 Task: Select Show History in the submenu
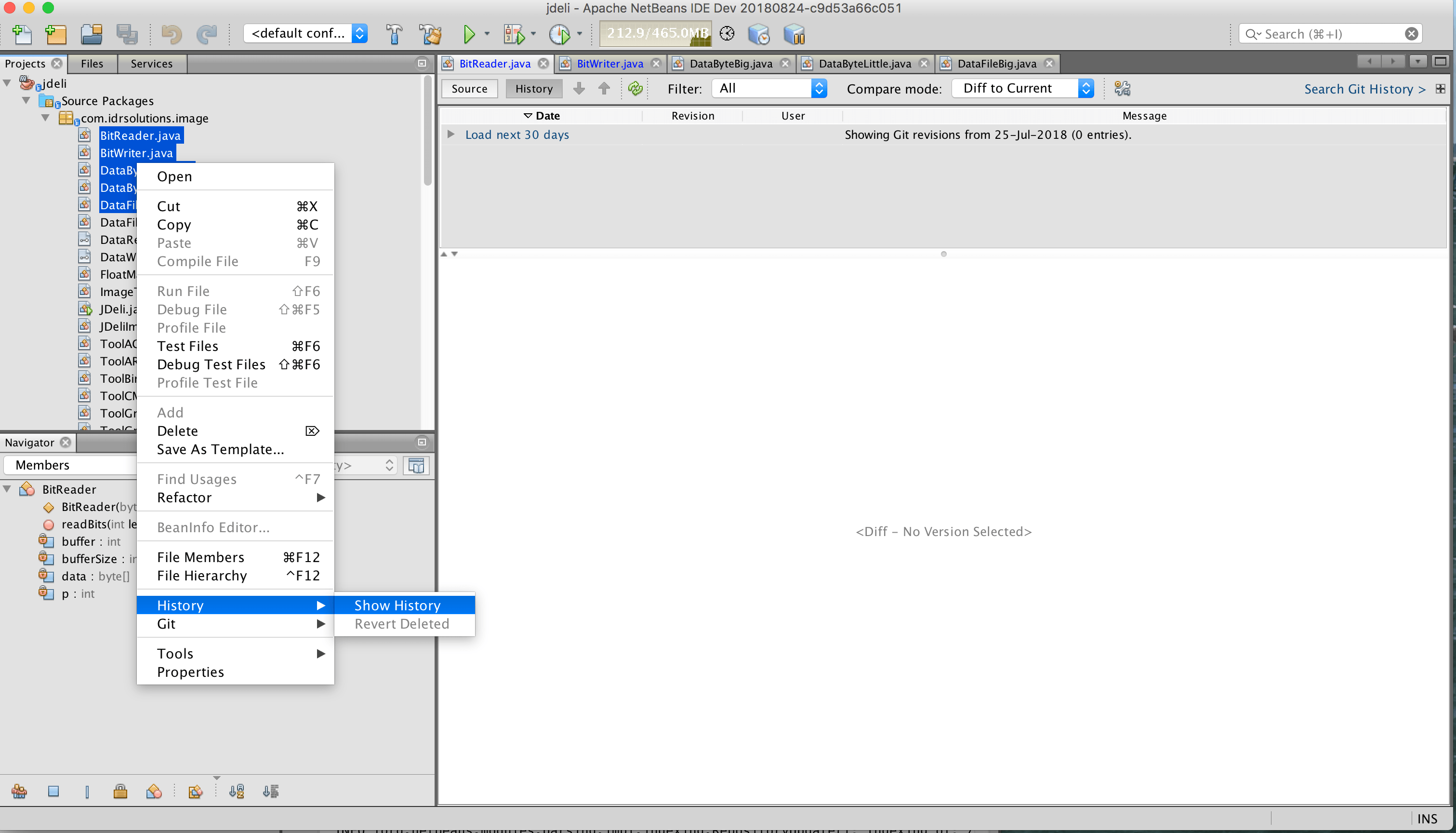(x=398, y=605)
